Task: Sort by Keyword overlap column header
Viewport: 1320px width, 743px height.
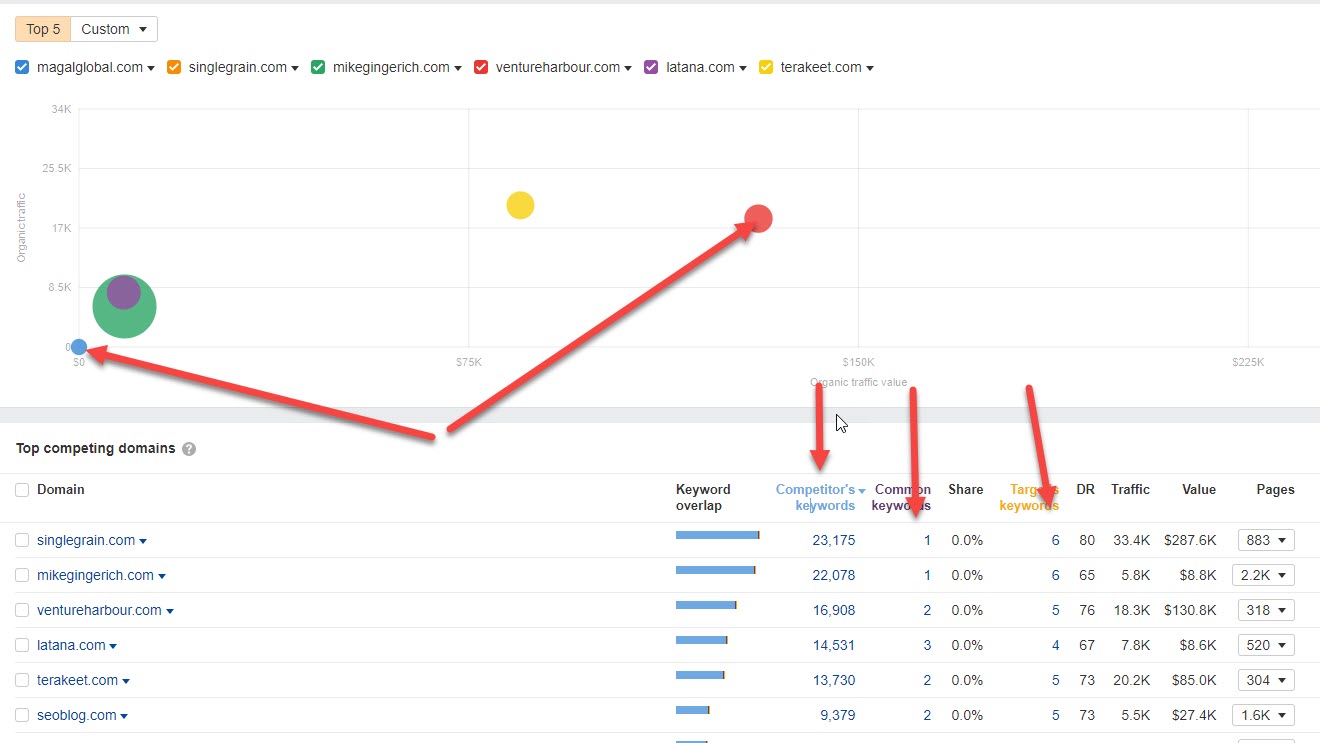Action: click(703, 497)
